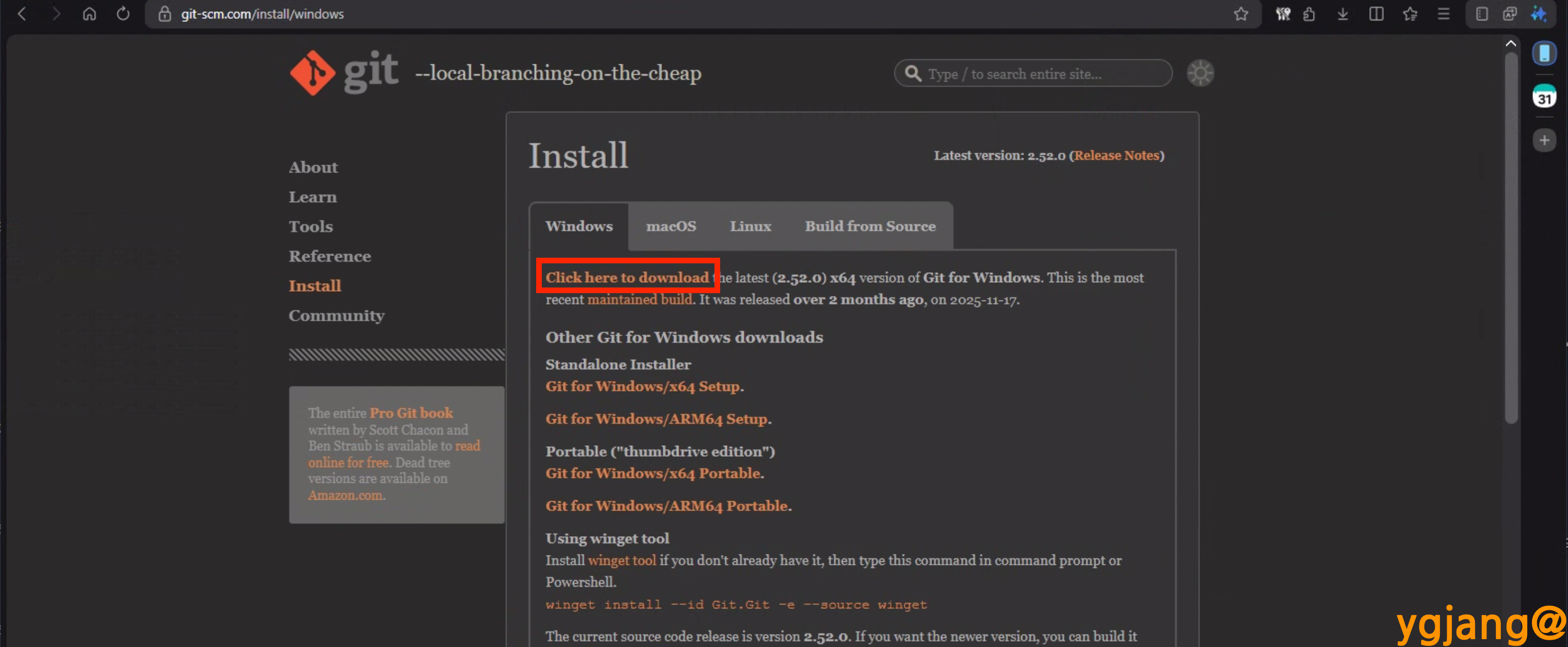The width and height of the screenshot is (1568, 647).
Task: Select the Windows tab
Action: [x=579, y=226]
